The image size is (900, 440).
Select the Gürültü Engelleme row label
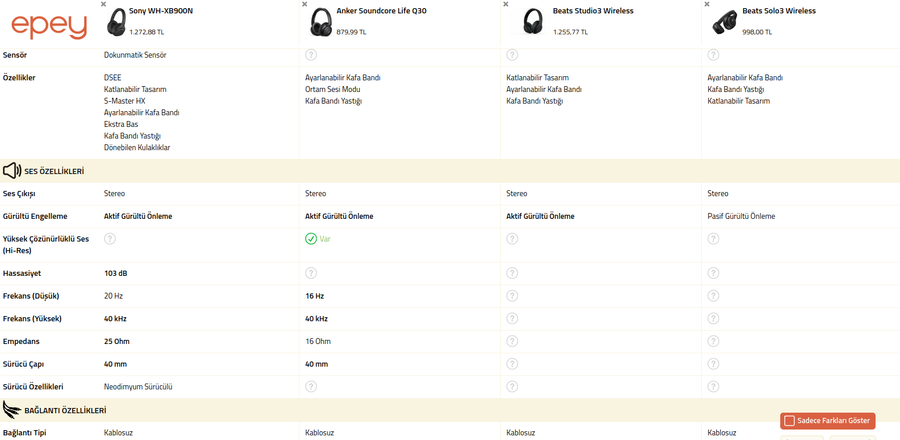pos(35,216)
